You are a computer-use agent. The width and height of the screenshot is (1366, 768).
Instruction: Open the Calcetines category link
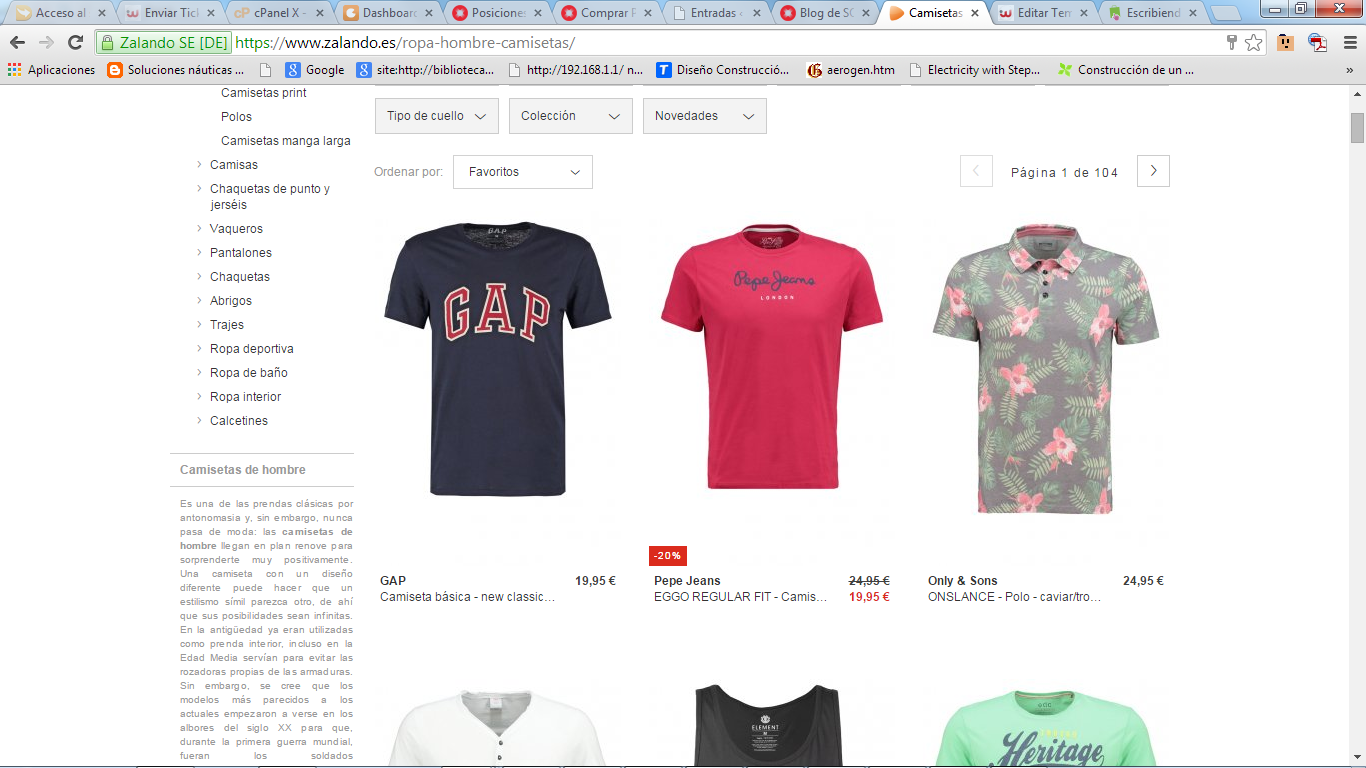coord(239,421)
